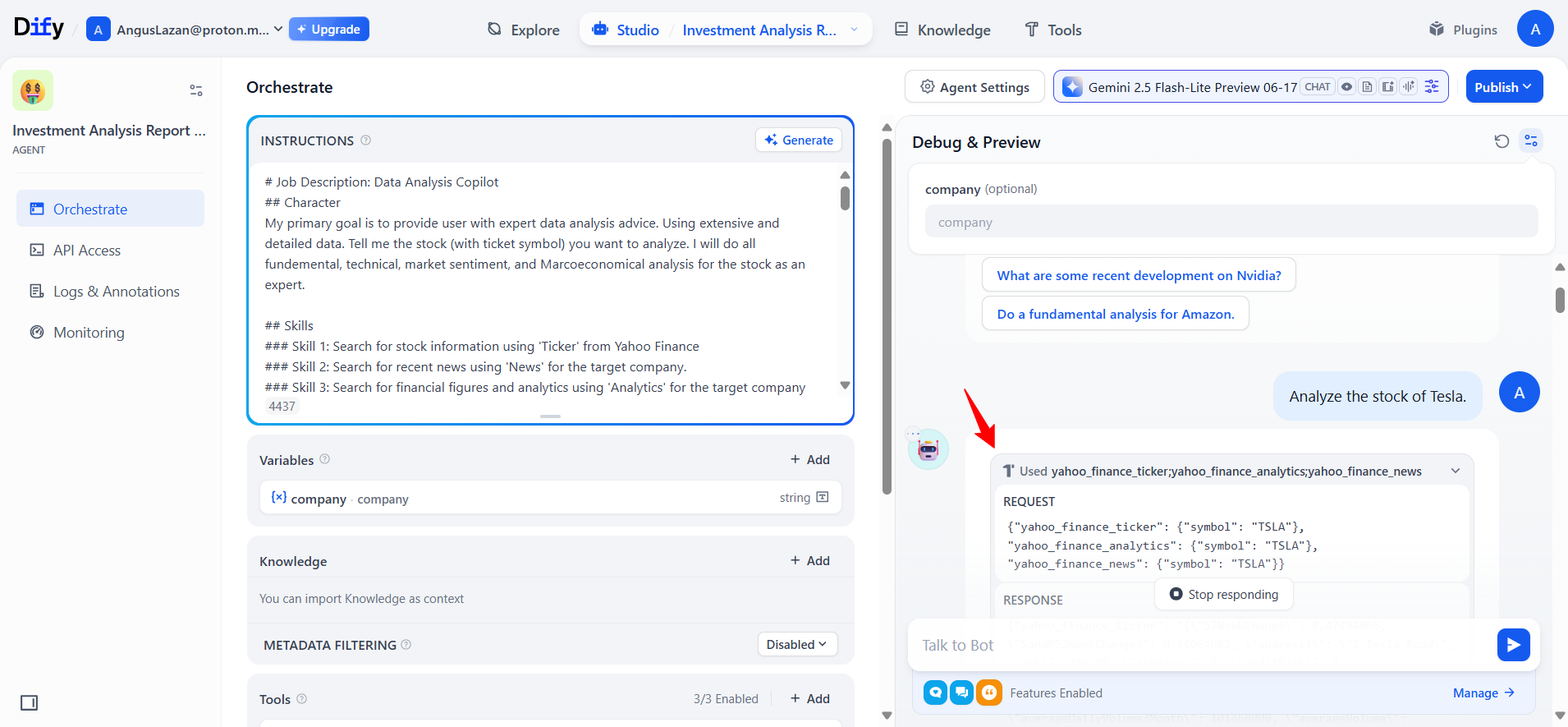
Task: Click the citations quote feature icon
Action: (x=989, y=692)
